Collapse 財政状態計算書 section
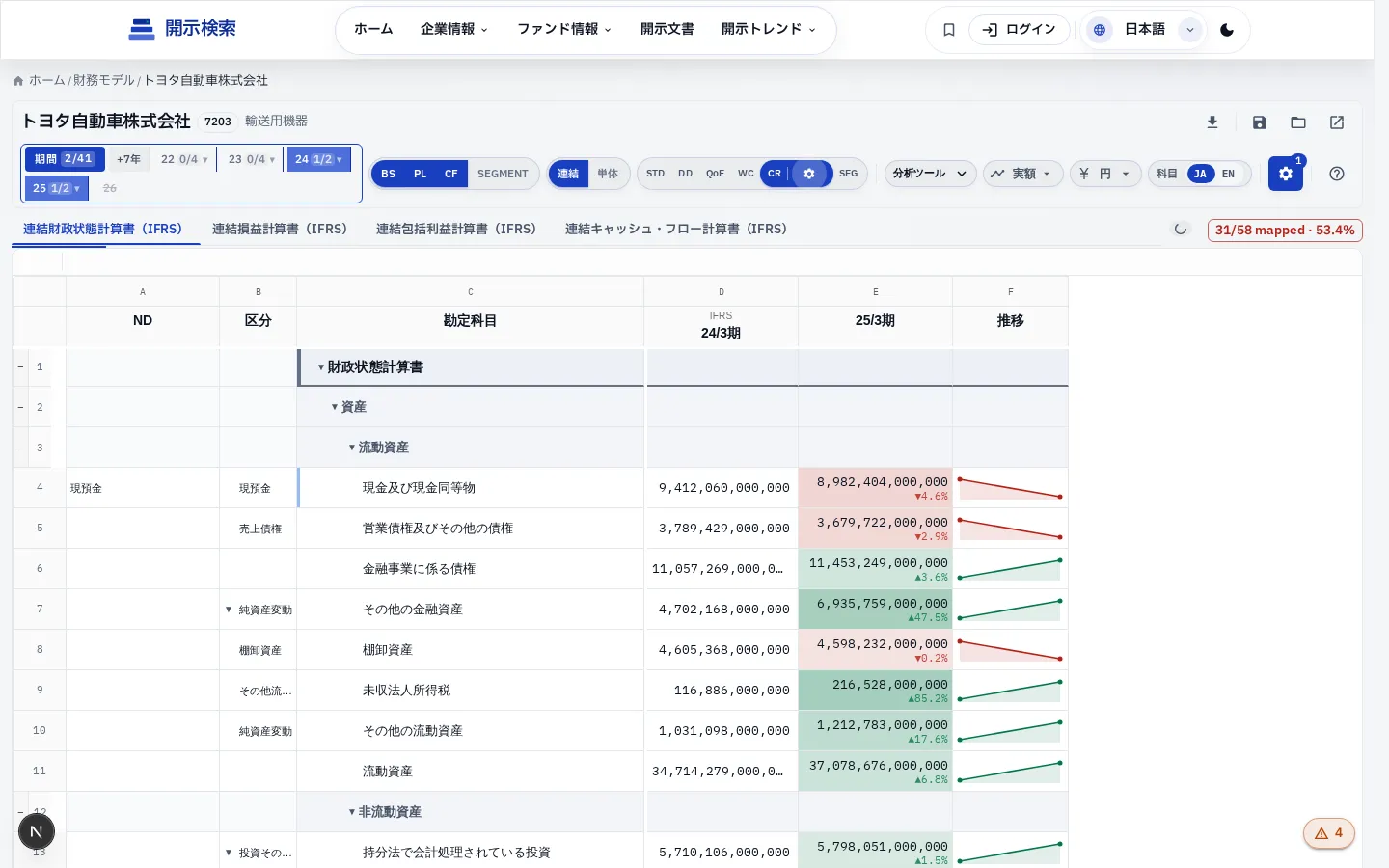The width and height of the screenshot is (1389, 868). (x=321, y=367)
